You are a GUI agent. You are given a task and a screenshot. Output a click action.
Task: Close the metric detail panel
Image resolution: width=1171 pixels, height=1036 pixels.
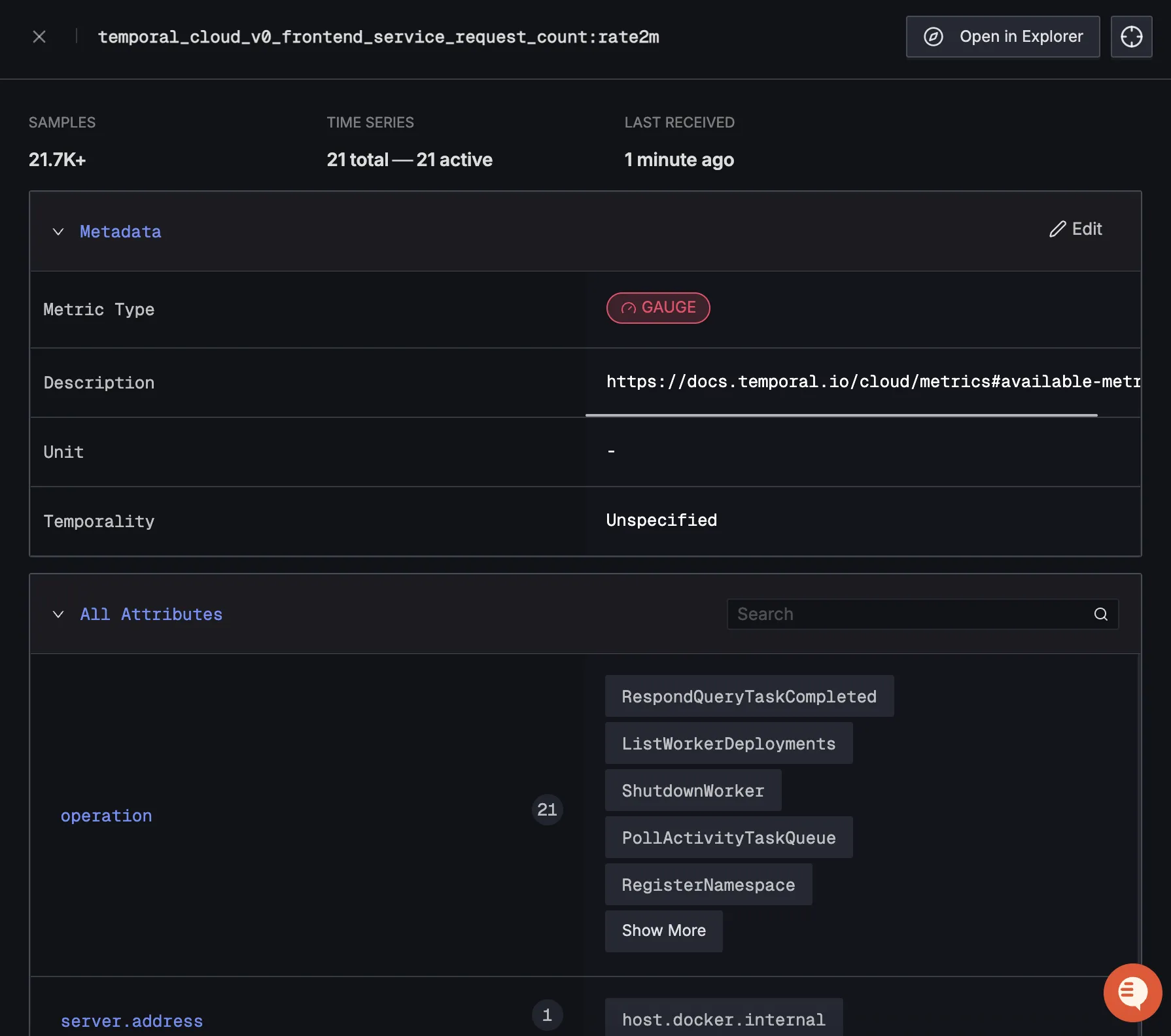[x=39, y=37]
